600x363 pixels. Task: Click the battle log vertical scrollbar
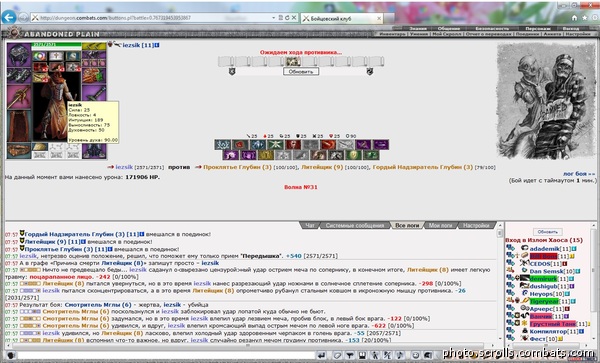tap(499, 283)
